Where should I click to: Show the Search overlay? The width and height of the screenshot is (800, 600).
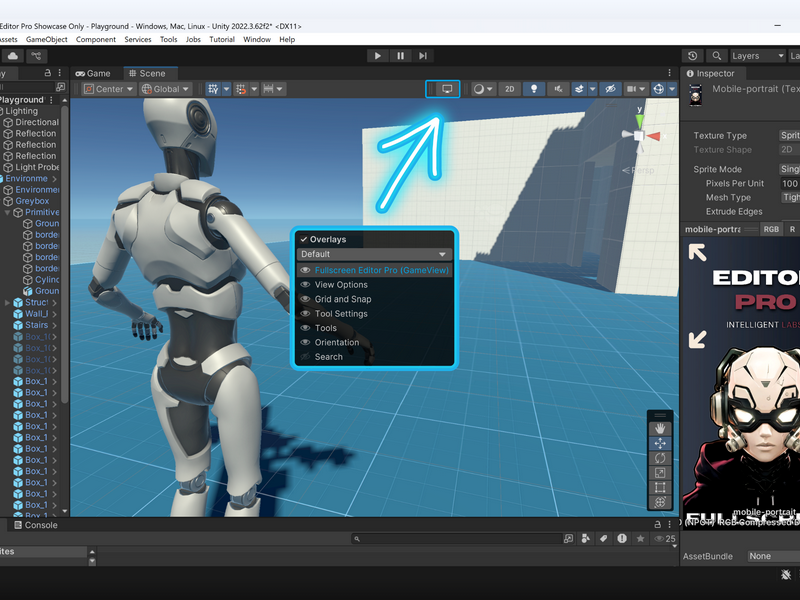(x=305, y=357)
